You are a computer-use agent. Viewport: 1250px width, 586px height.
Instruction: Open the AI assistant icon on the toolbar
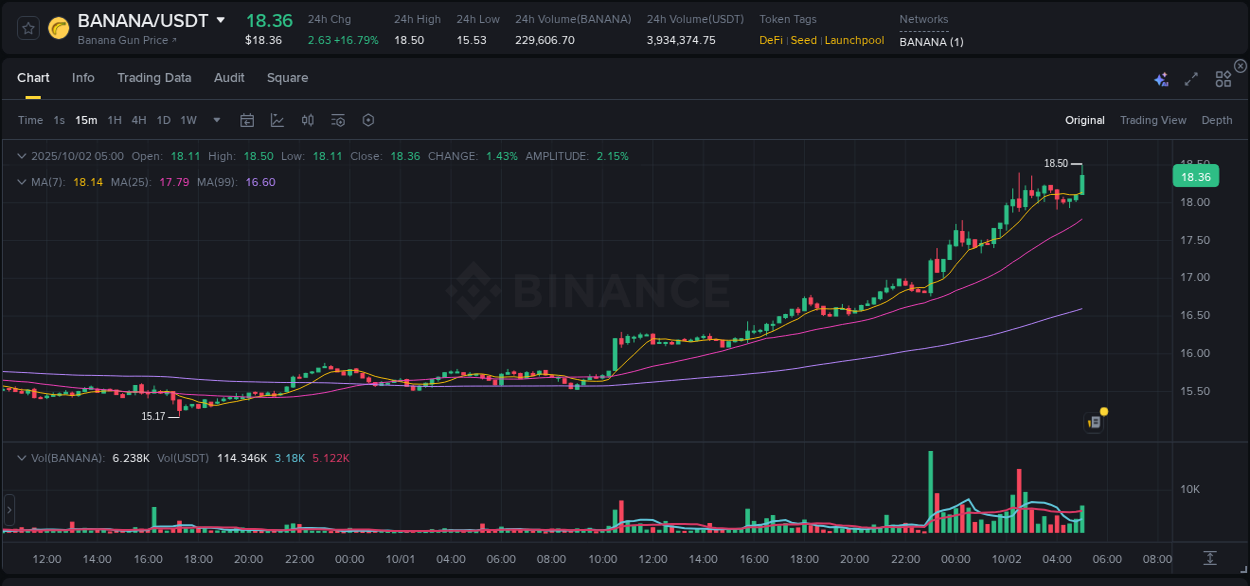coord(1160,78)
